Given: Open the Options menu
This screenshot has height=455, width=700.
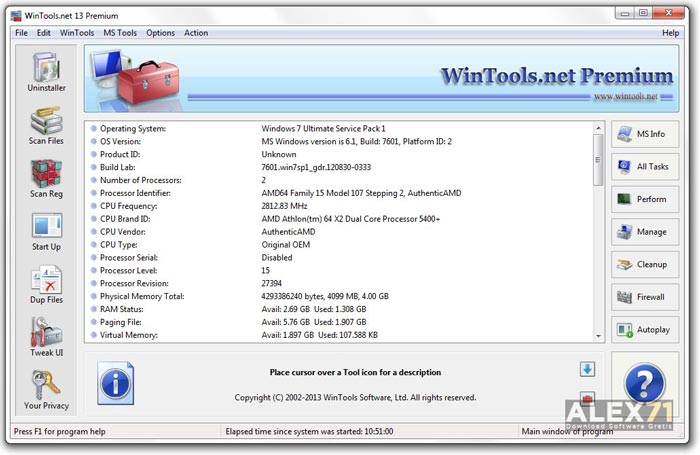Looking at the screenshot, I should 160,33.
